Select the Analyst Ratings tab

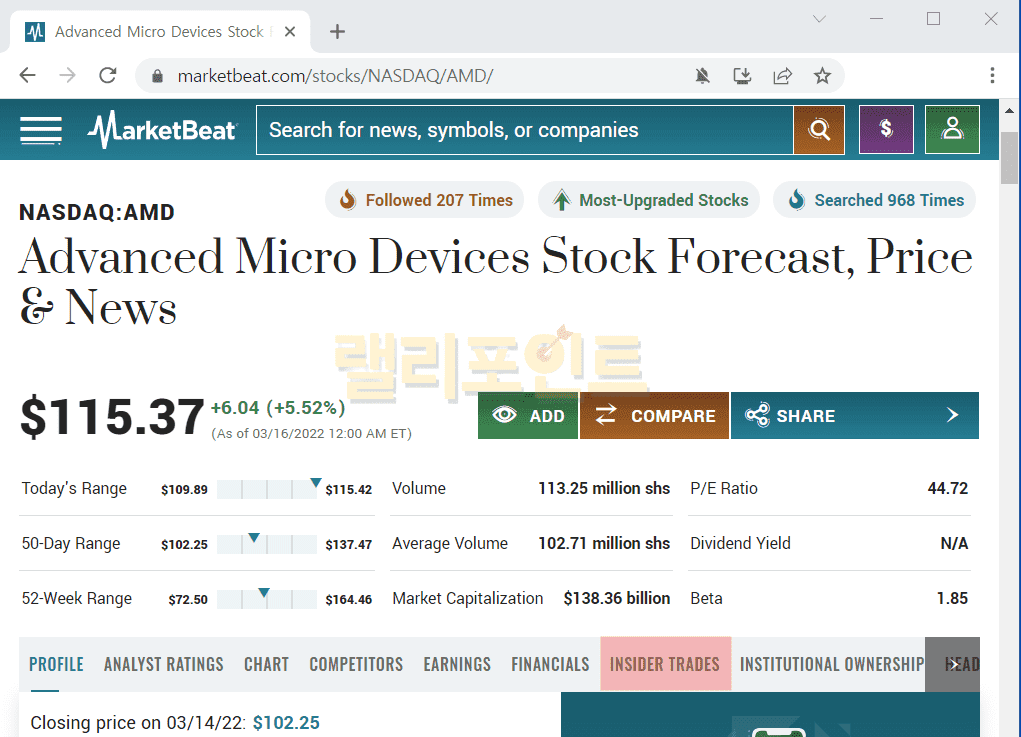click(164, 664)
